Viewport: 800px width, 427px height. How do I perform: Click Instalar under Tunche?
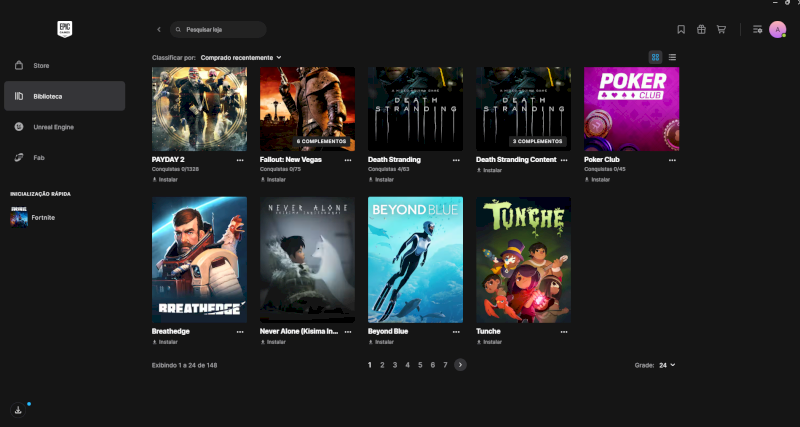[489, 342]
